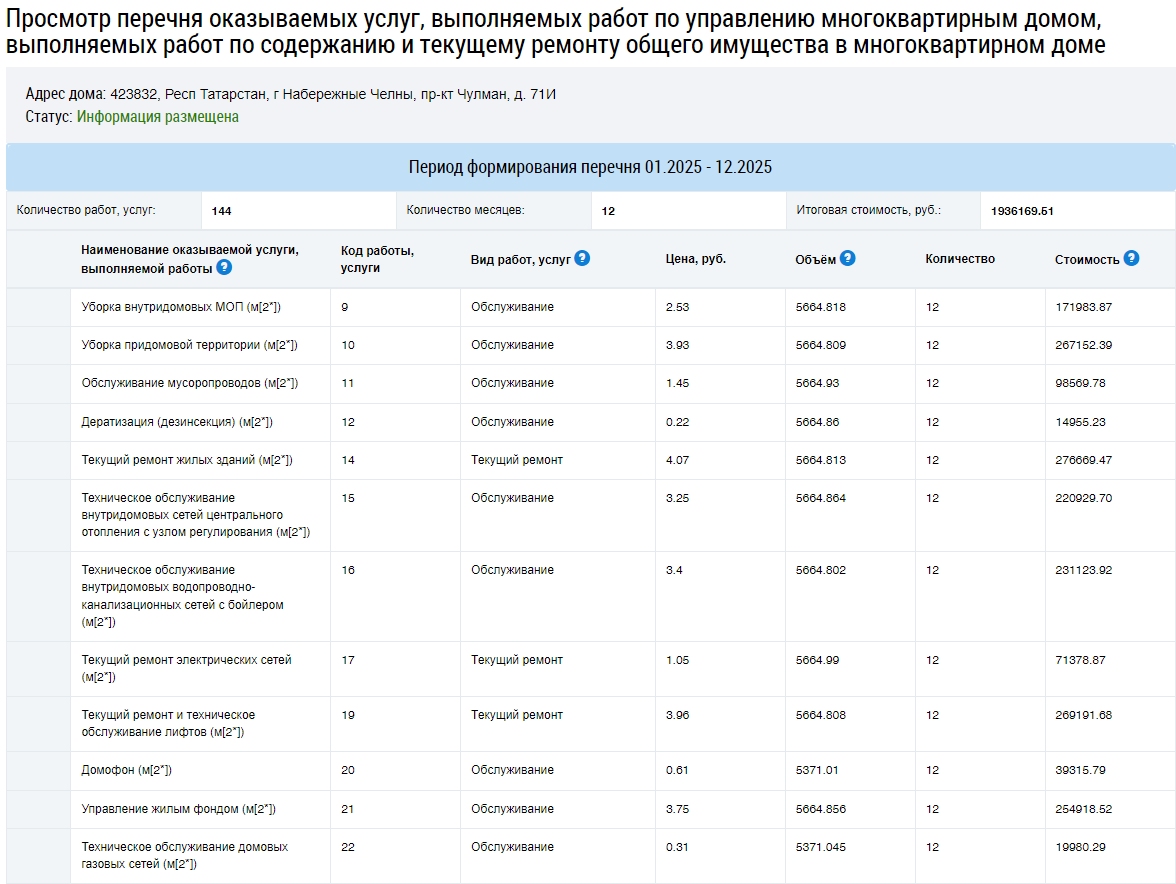Click 'Итоговая стоимость, руб.' label

[868, 210]
